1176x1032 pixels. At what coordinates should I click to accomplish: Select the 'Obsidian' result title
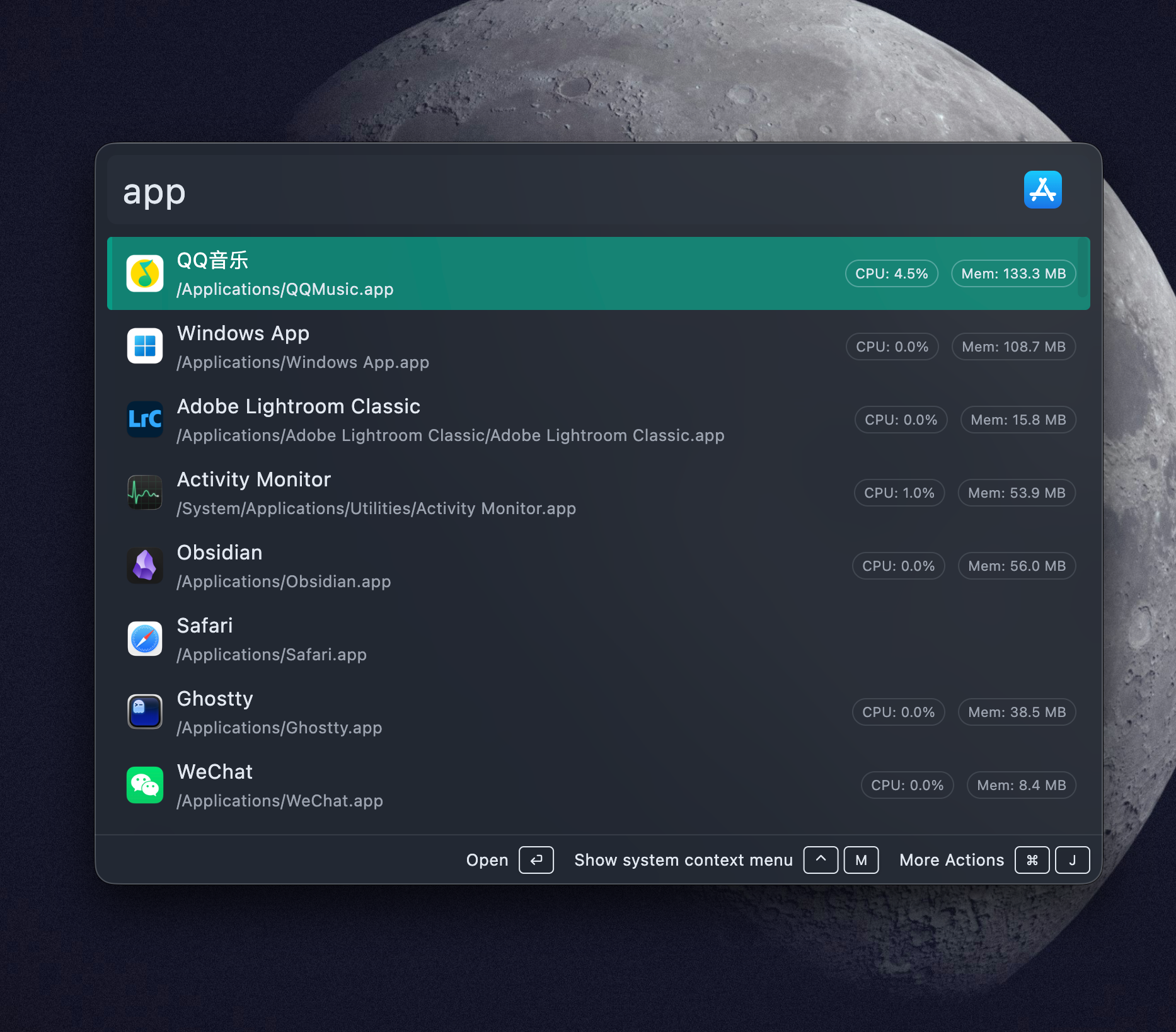coord(220,553)
